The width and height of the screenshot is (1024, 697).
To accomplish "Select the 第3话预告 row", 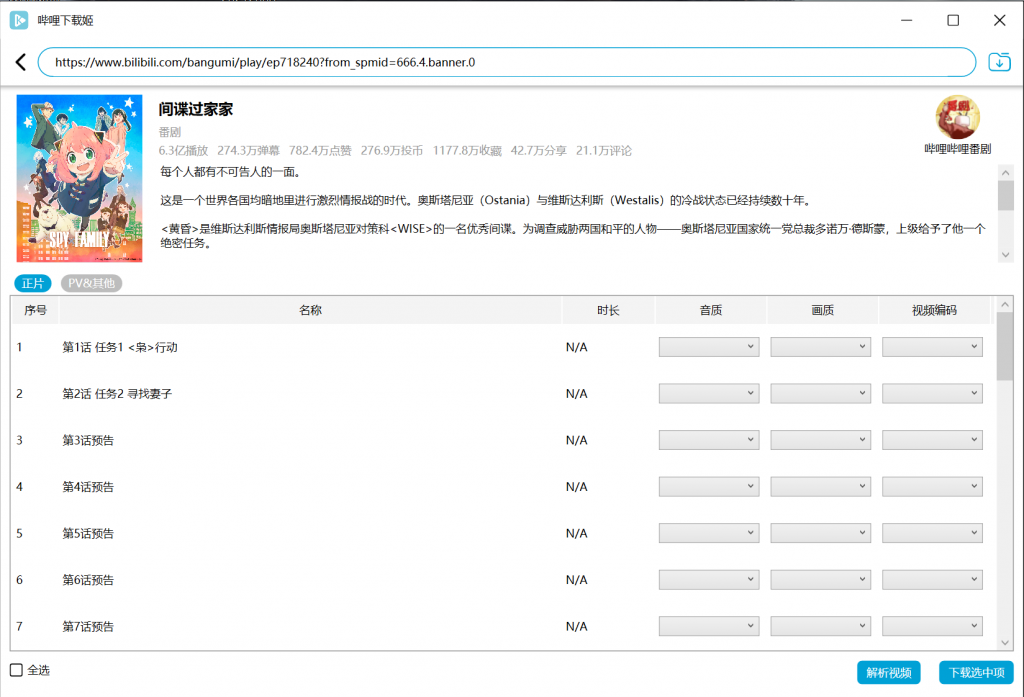I will click(x=503, y=440).
